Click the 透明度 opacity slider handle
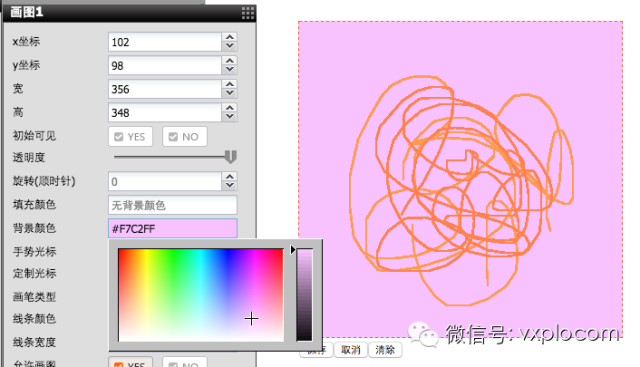This screenshot has height=367, width=640. pos(231,157)
